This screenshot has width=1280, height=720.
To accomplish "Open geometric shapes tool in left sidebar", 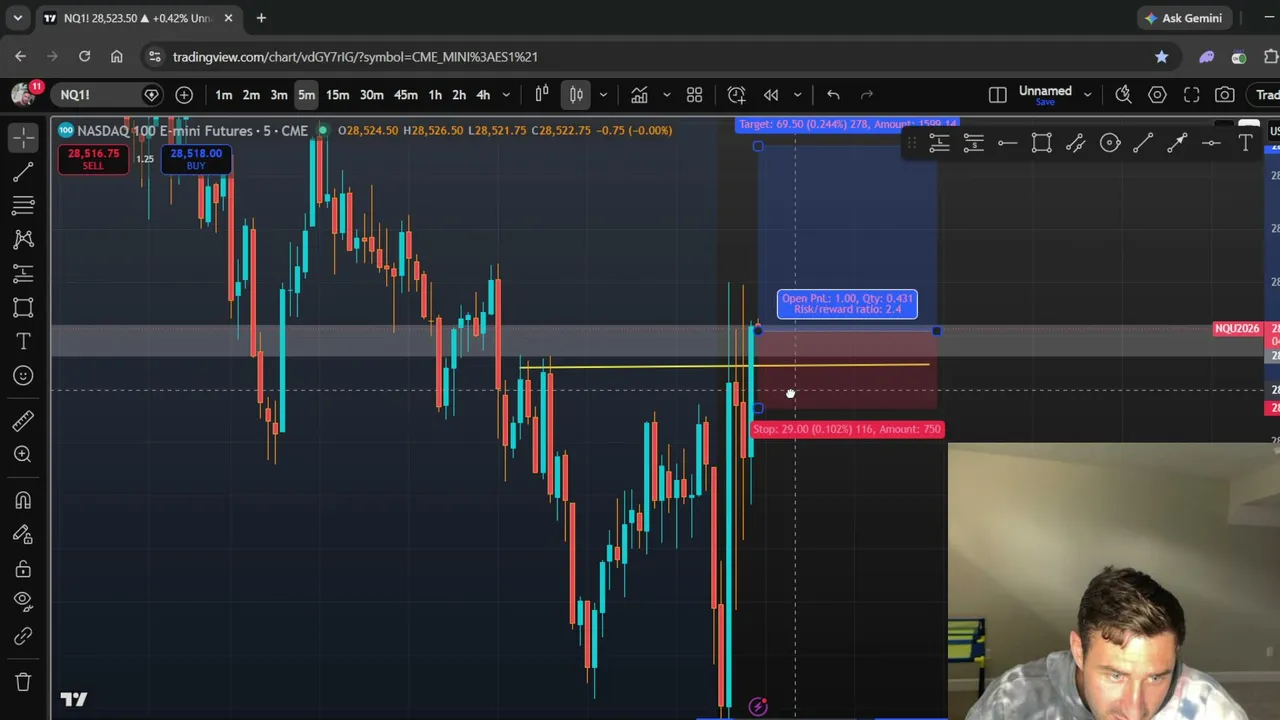I will point(23,307).
